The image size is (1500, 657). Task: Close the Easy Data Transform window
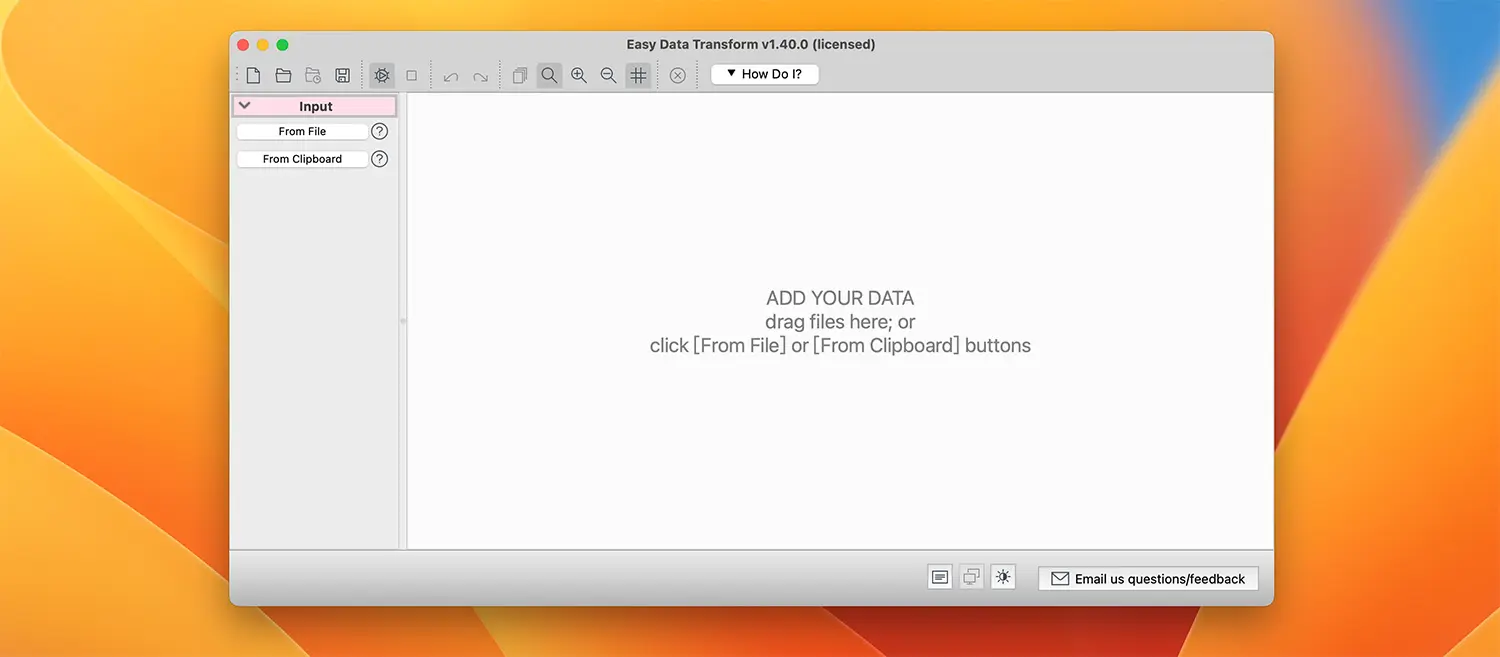243,45
